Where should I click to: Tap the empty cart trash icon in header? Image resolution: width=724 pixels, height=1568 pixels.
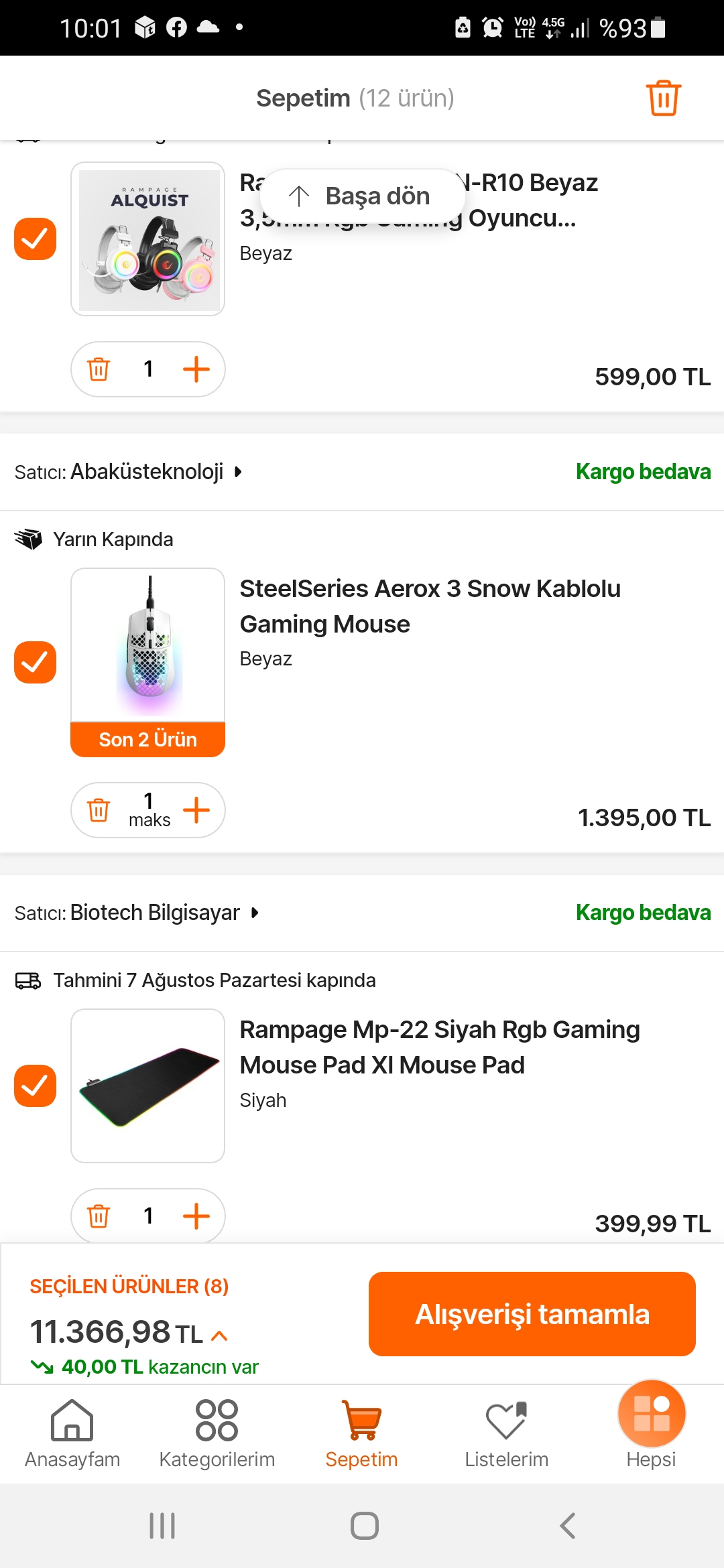[x=663, y=99]
